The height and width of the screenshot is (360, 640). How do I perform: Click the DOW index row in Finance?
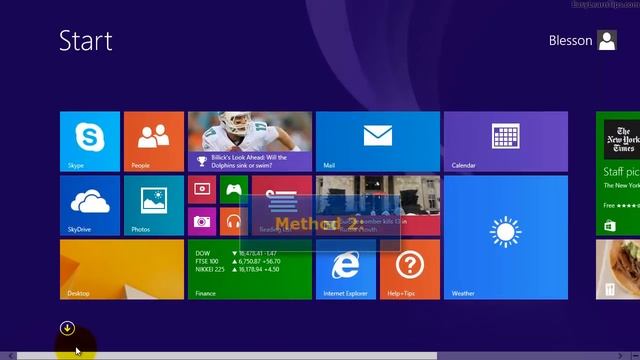coord(236,253)
